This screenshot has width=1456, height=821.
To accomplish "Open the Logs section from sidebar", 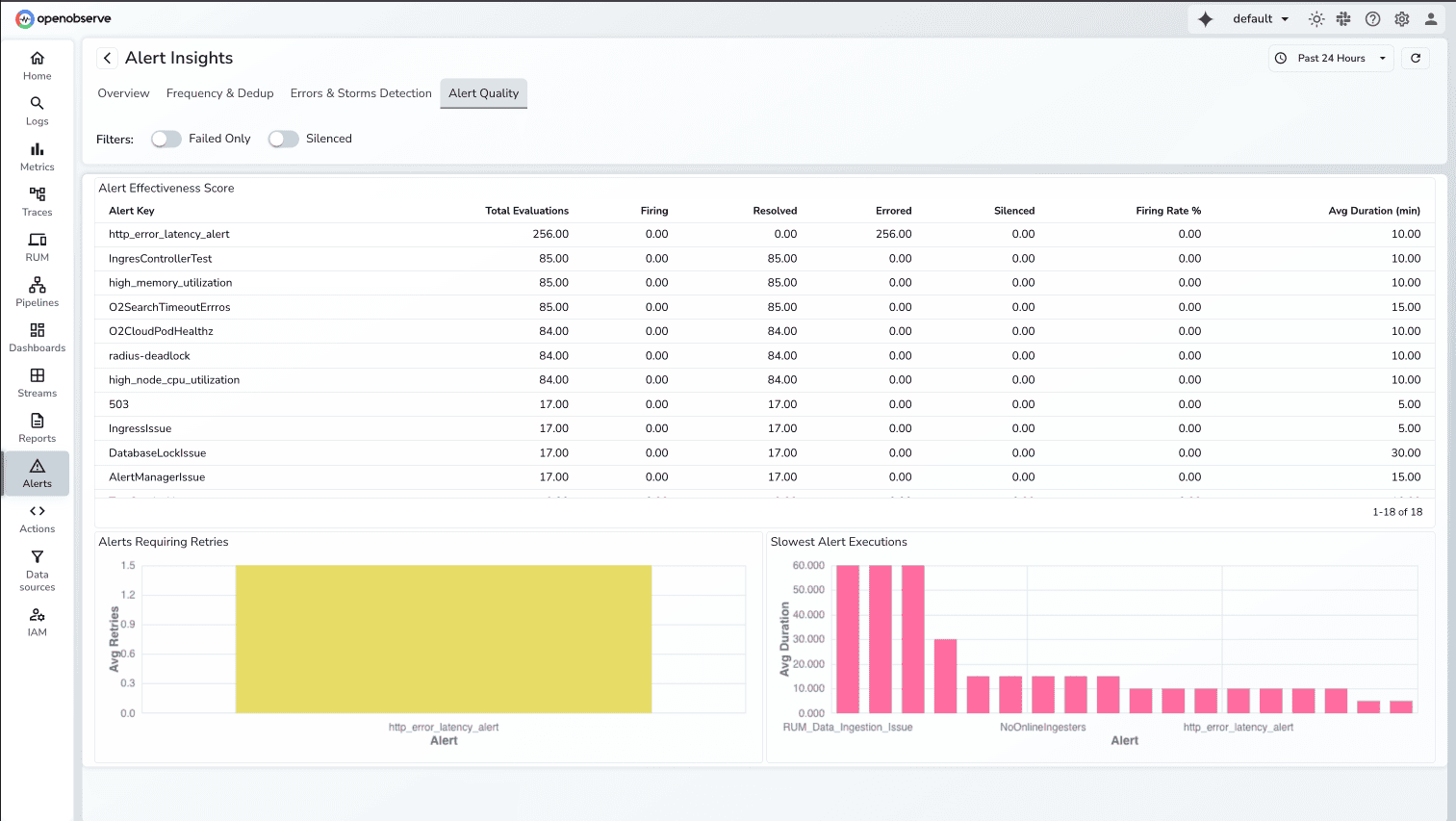I will click(37, 111).
